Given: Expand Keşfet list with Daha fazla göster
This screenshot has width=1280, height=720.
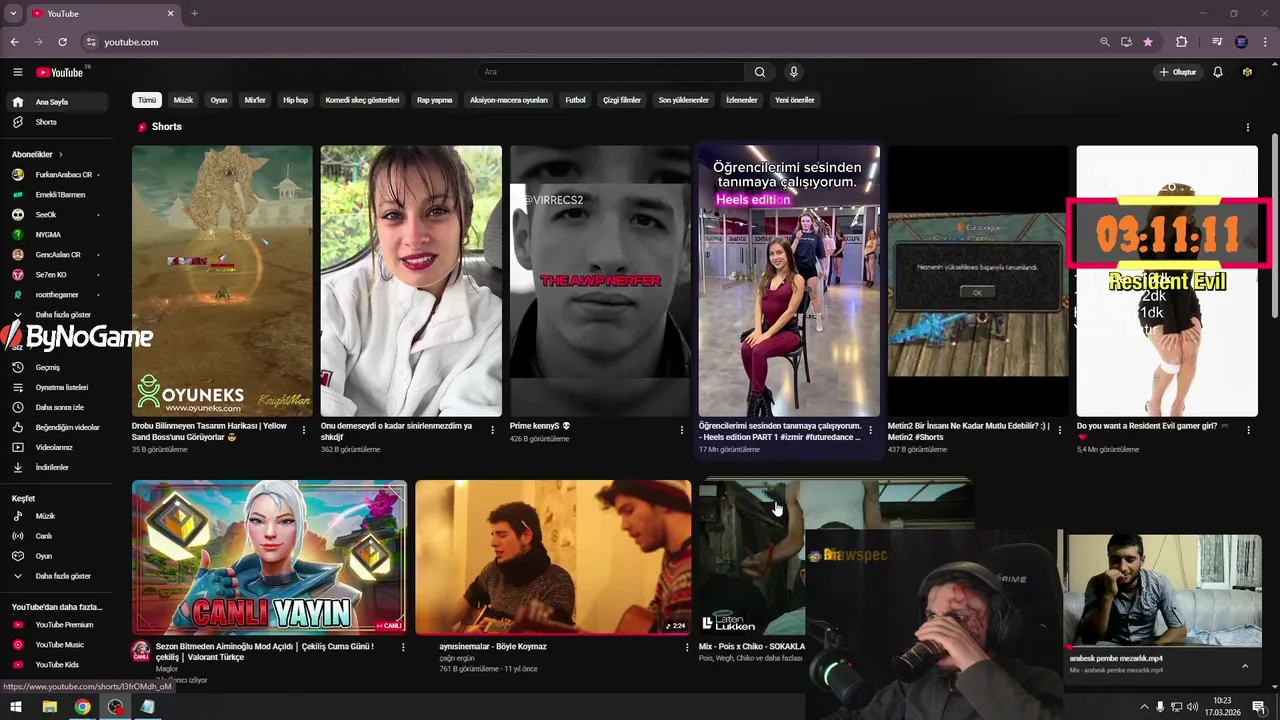Looking at the screenshot, I should [60, 576].
